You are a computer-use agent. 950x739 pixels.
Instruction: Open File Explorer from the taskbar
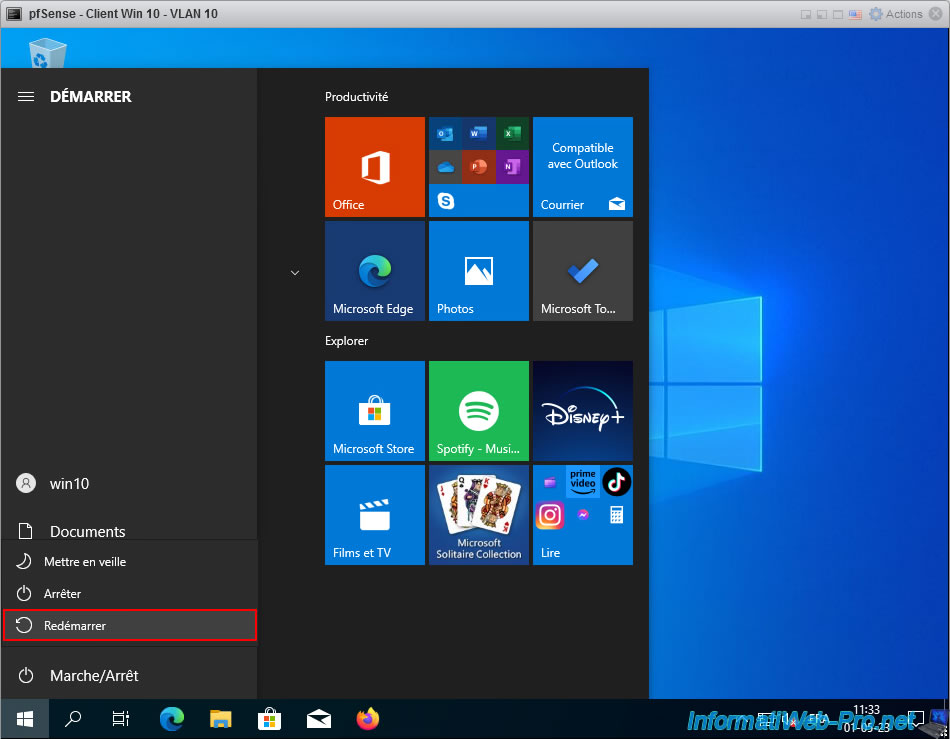(221, 719)
